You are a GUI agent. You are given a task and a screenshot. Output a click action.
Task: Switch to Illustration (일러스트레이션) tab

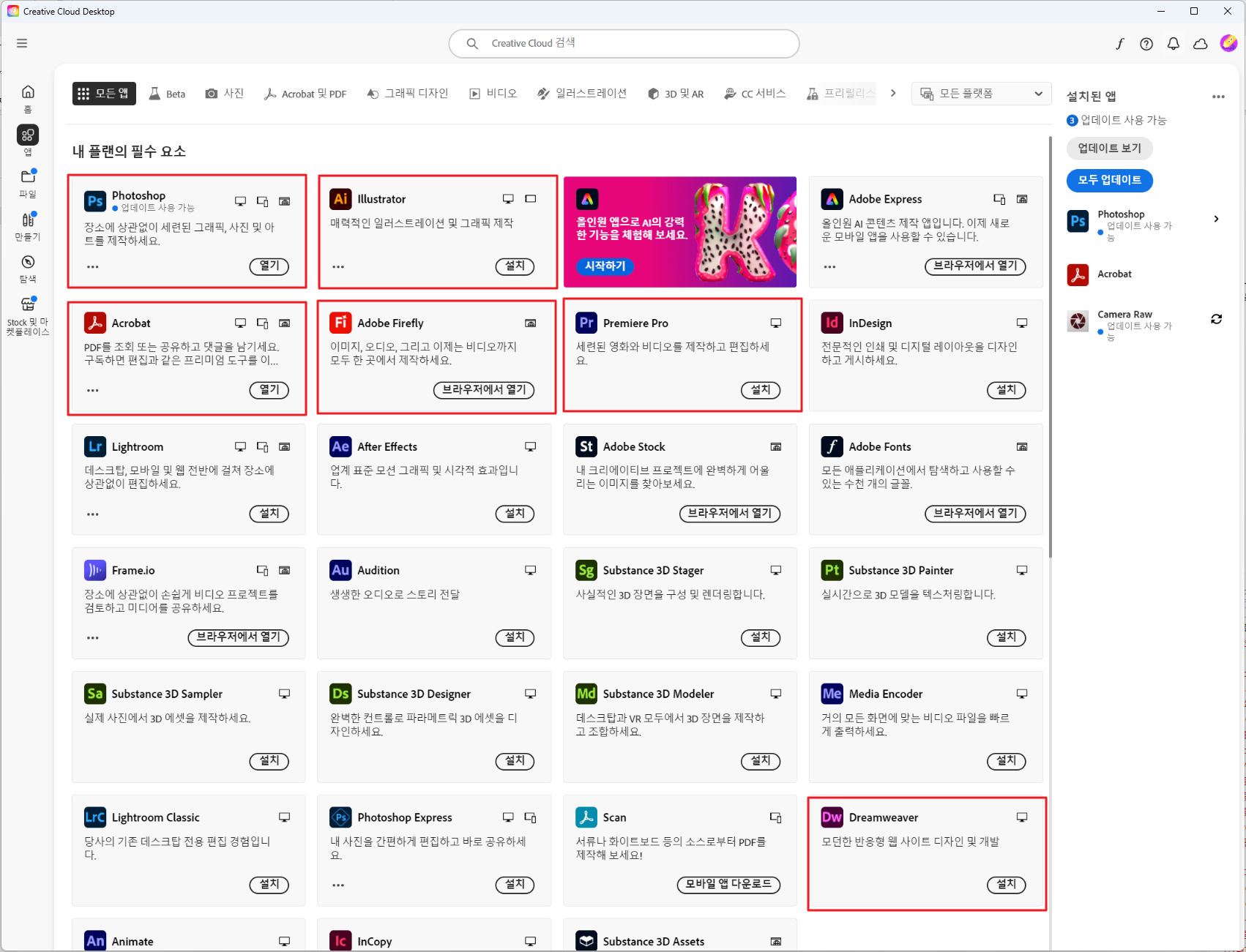[x=583, y=94]
